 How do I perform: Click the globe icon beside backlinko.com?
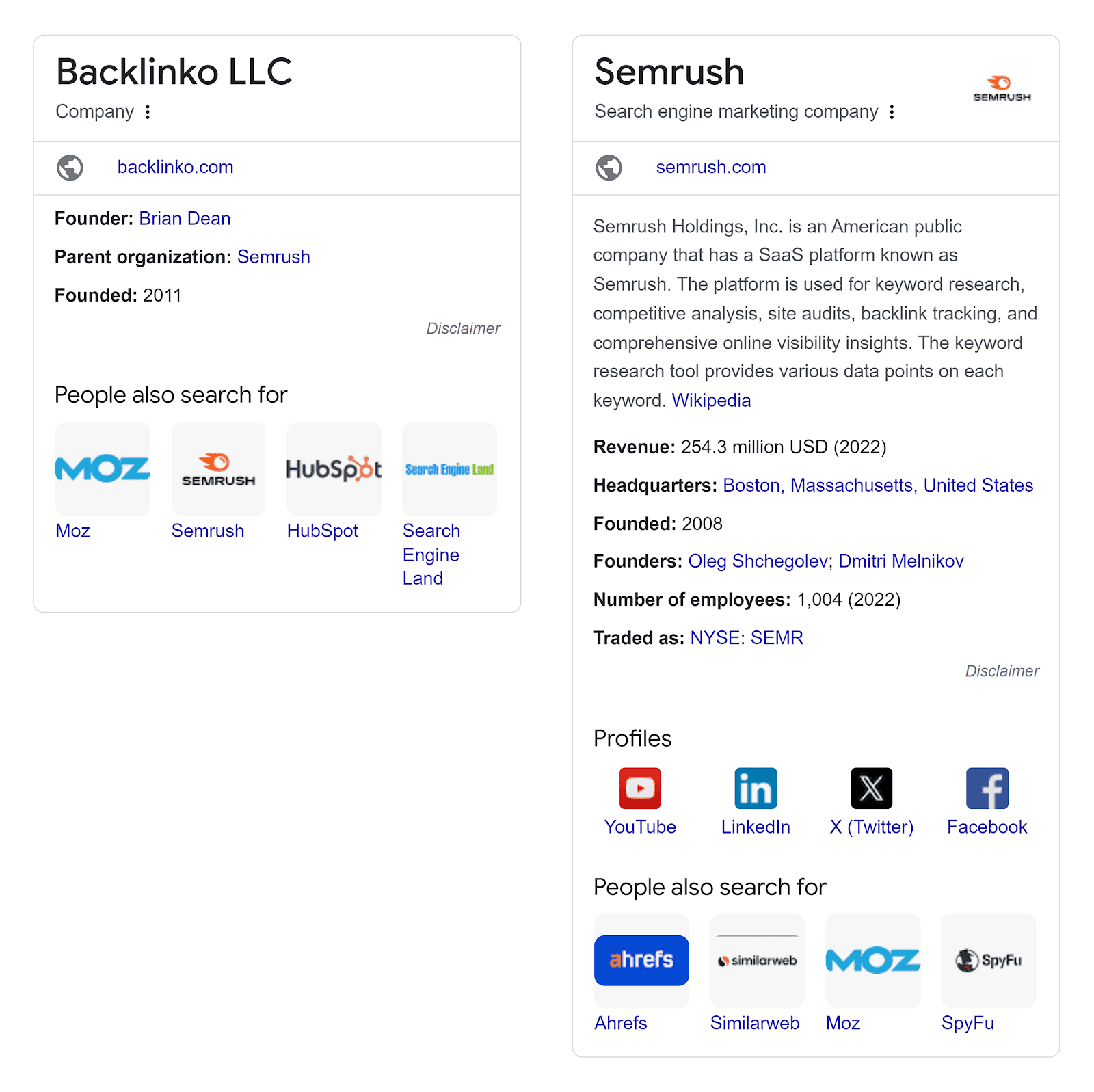(x=70, y=168)
